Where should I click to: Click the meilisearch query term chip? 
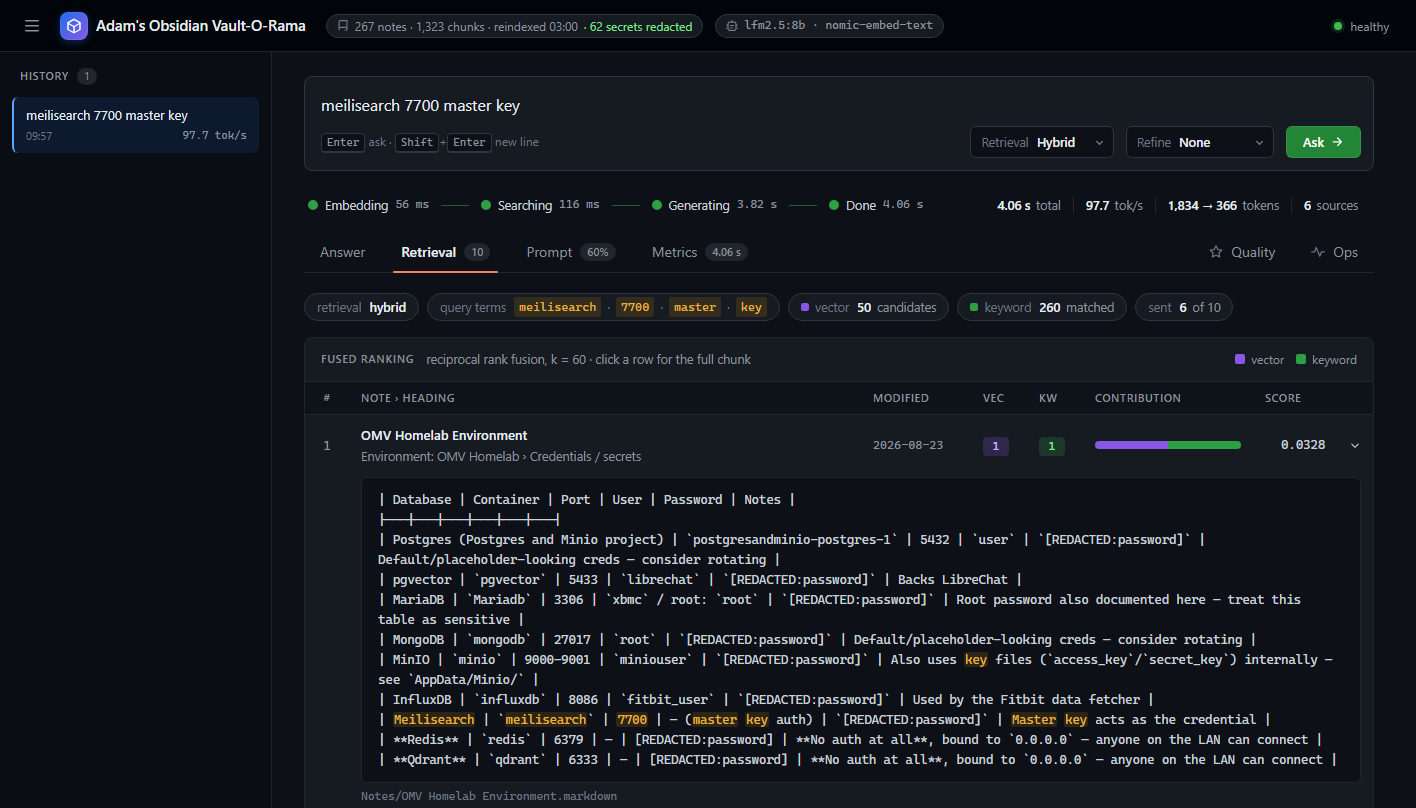558,307
